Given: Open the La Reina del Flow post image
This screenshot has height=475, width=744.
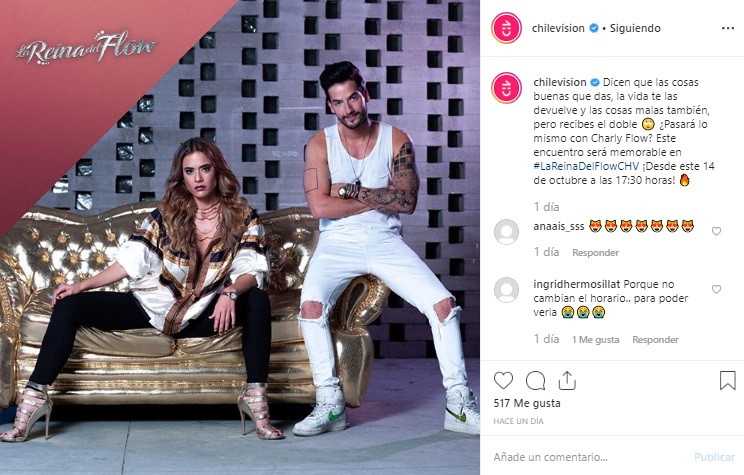Looking at the screenshot, I should click(240, 237).
